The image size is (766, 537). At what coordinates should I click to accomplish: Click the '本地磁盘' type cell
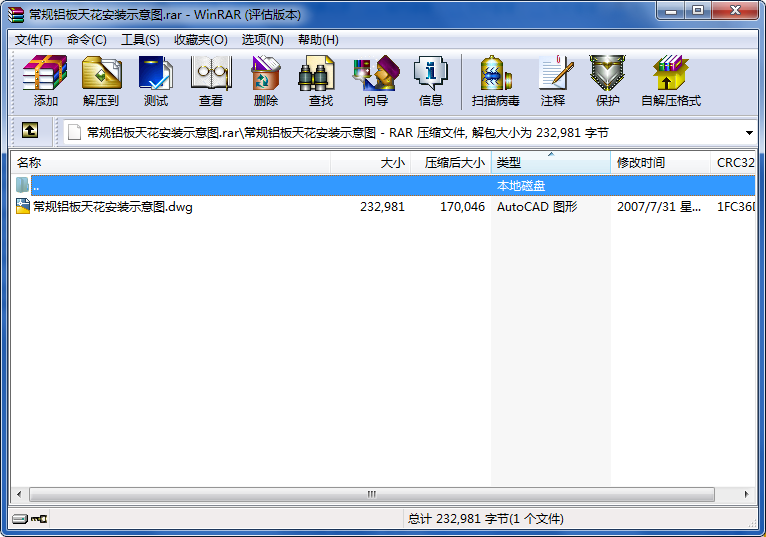click(x=521, y=186)
